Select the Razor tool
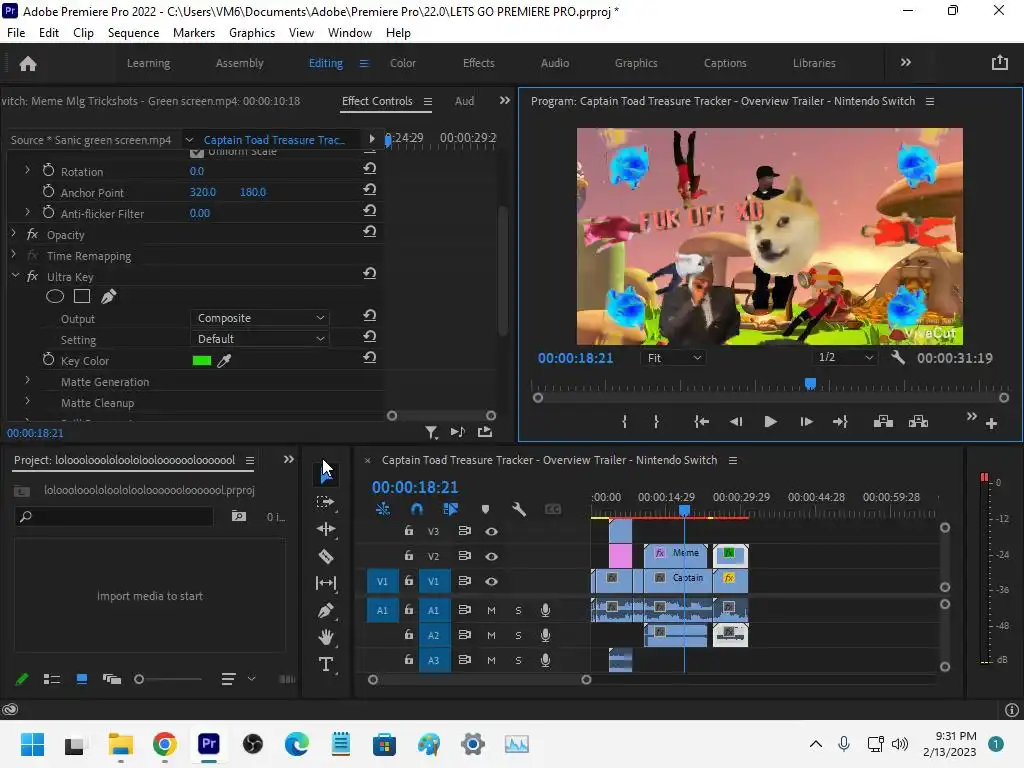The width and height of the screenshot is (1024, 768). pyautogui.click(x=326, y=556)
